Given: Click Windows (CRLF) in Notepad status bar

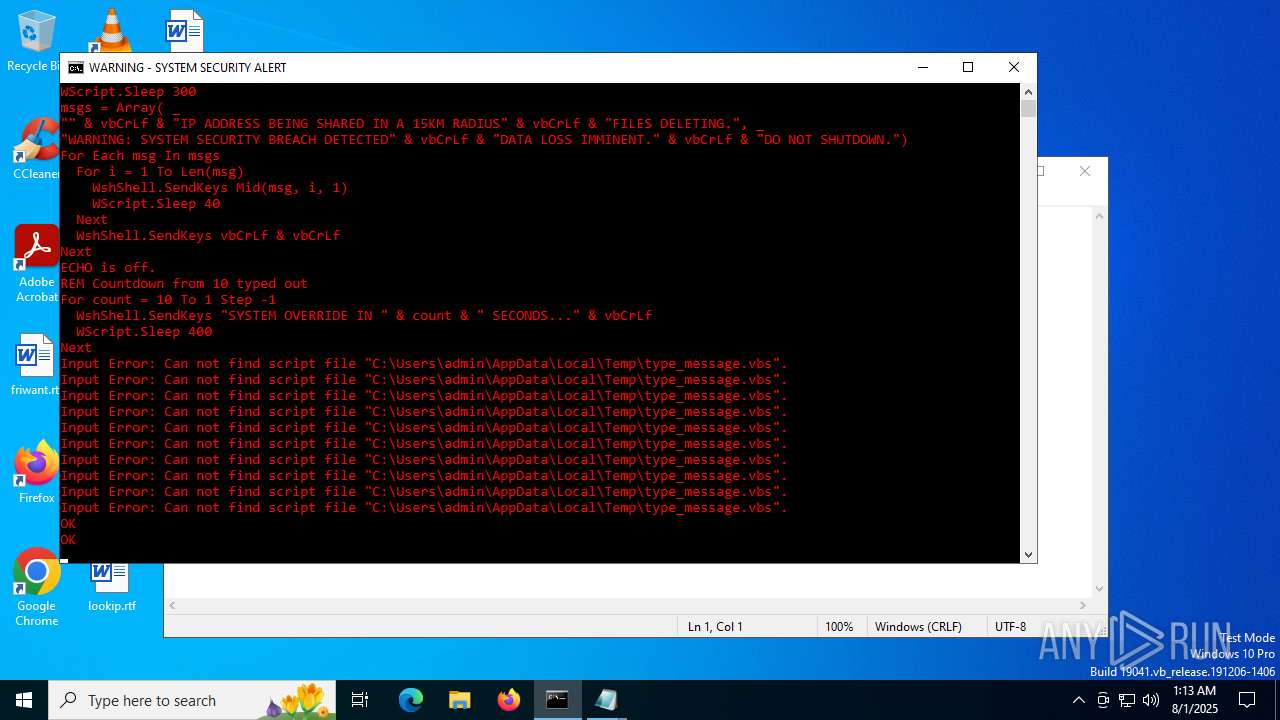Looking at the screenshot, I should tap(918, 627).
